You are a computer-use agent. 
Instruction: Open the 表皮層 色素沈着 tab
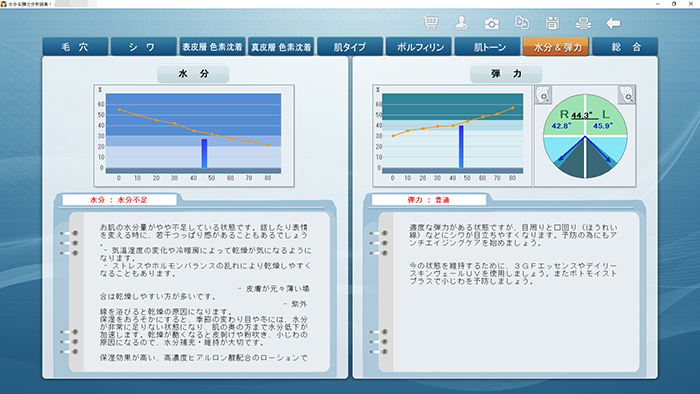point(212,46)
